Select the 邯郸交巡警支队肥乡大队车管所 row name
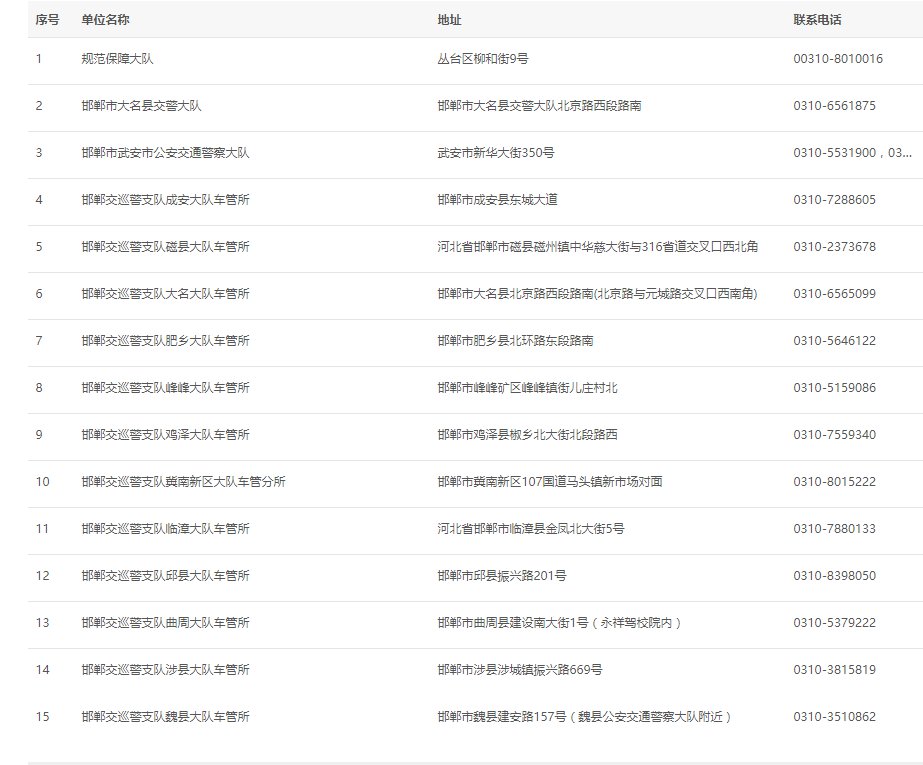The width and height of the screenshot is (923, 765). point(165,341)
